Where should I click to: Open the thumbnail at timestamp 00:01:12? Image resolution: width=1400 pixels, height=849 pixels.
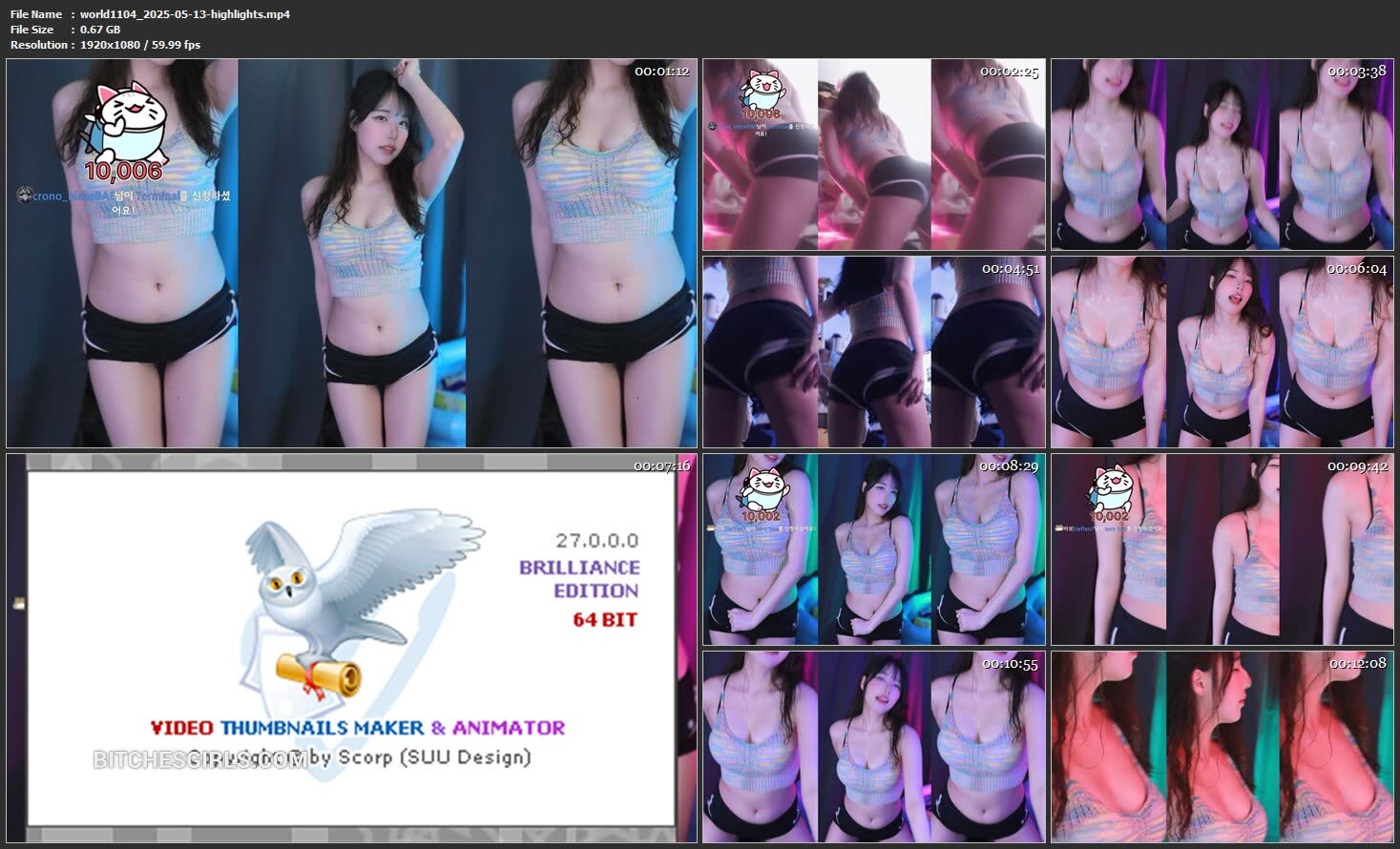(351, 253)
